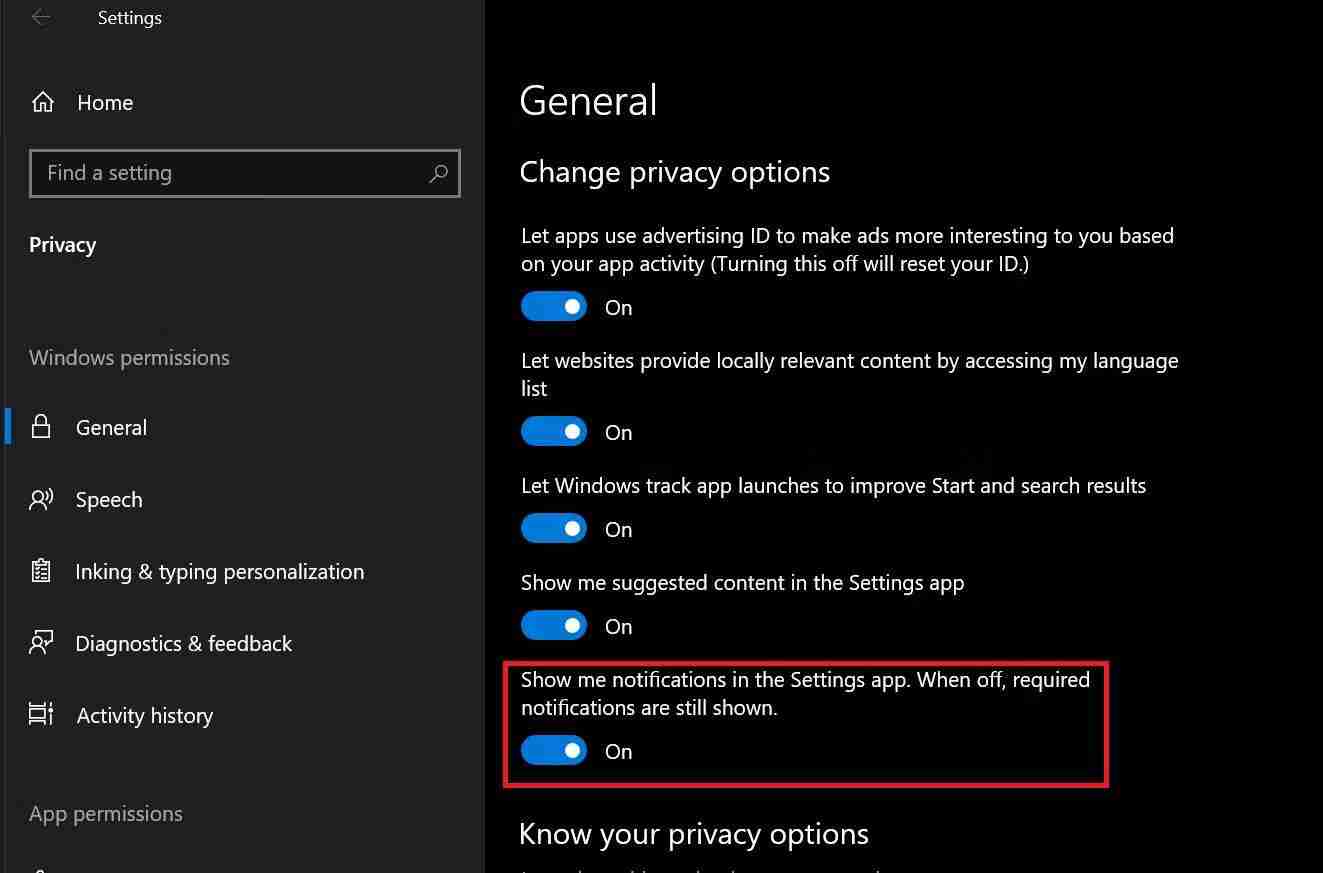Turn off the advertising ID toggle
The image size is (1323, 873).
click(553, 306)
